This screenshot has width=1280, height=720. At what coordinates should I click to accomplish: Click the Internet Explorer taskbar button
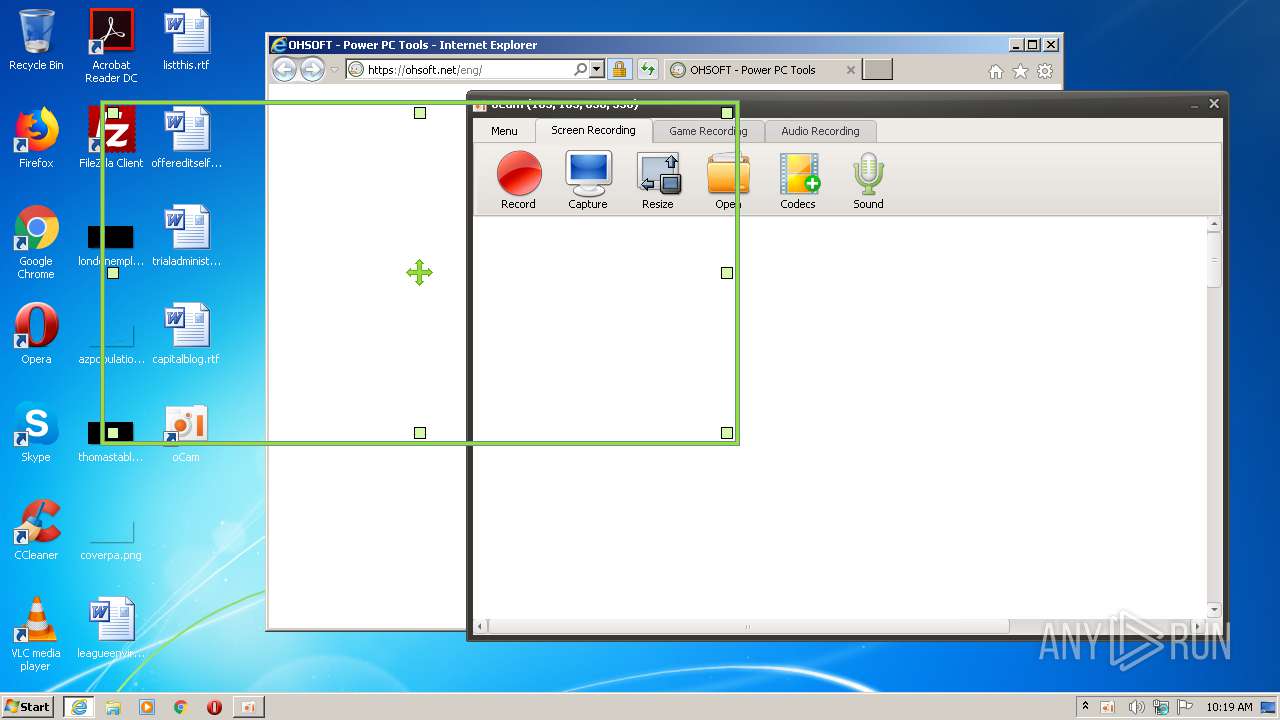click(x=78, y=706)
